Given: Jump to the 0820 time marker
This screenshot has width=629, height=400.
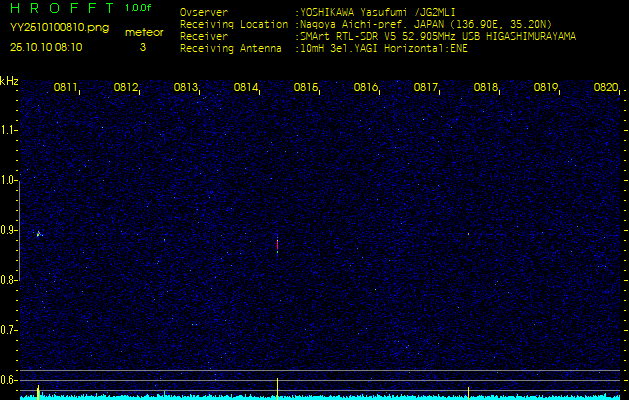Looking at the screenshot, I should coord(606,88).
